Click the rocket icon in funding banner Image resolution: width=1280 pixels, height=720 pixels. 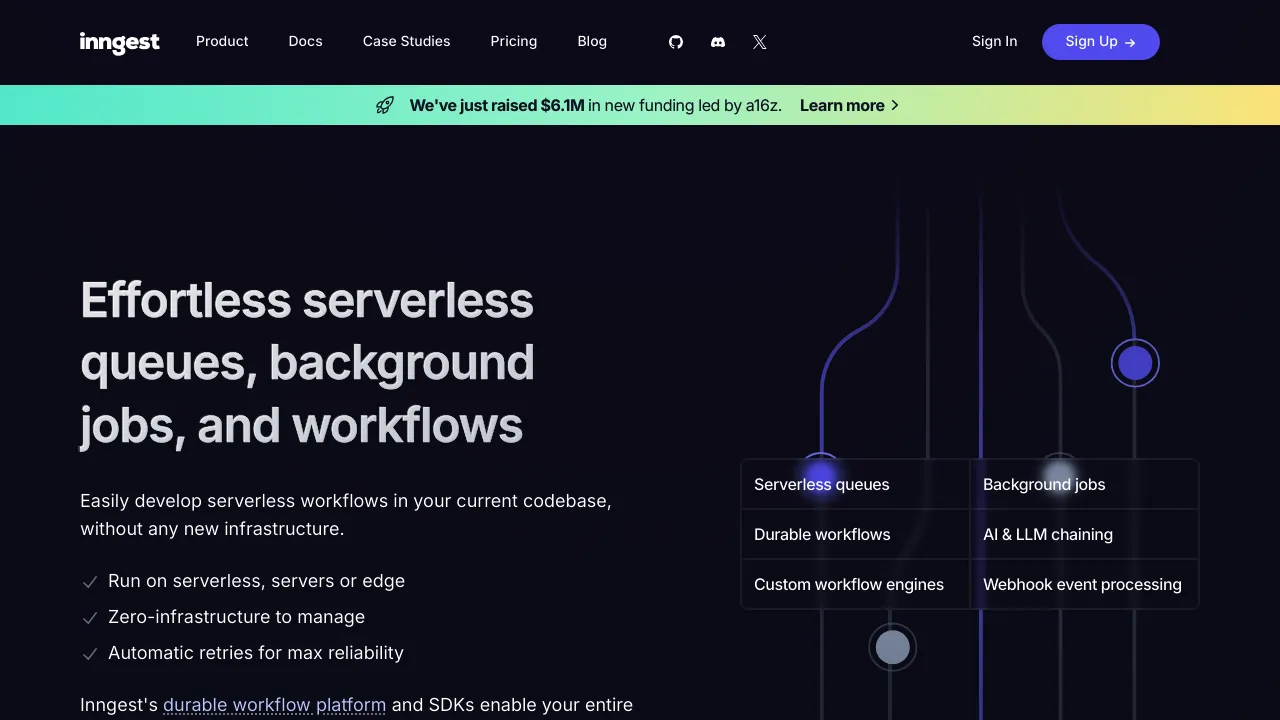coord(385,105)
